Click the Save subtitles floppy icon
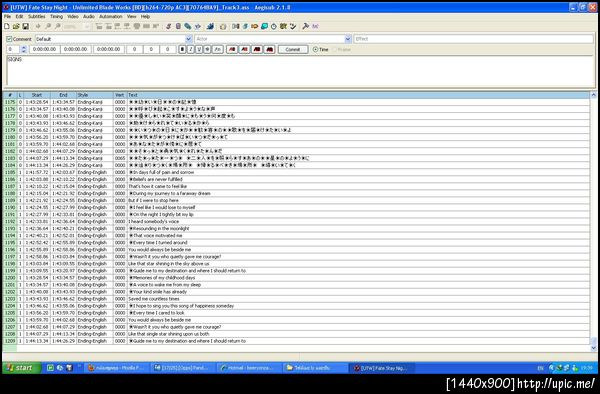The image size is (600, 394). pyautogui.click(x=25, y=26)
